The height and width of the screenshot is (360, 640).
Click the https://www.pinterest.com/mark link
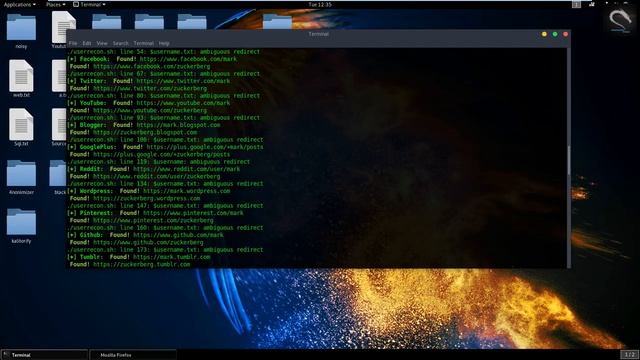[193, 213]
